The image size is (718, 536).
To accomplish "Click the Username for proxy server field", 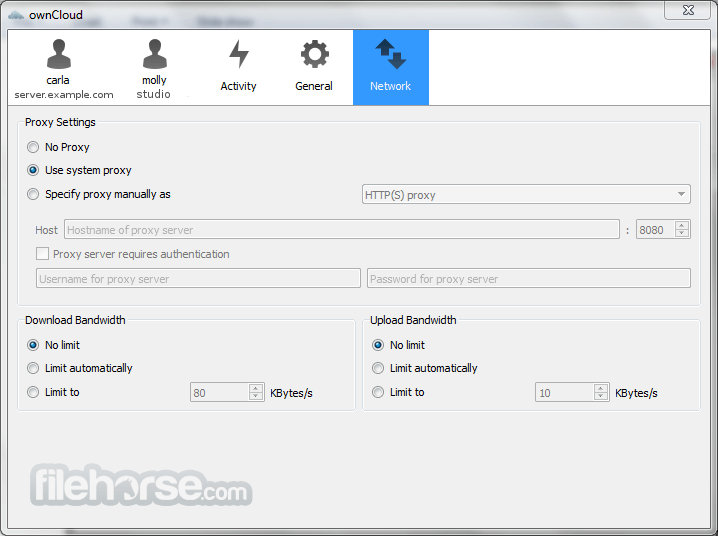I will click(x=198, y=278).
